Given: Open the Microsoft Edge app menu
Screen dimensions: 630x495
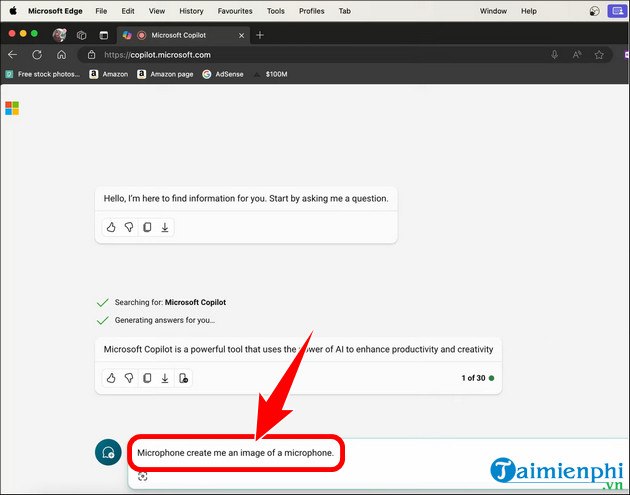Looking at the screenshot, I should pos(55,11).
